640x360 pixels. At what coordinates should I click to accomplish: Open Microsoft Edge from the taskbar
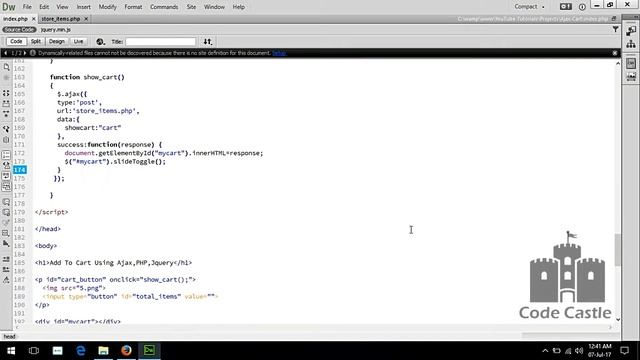point(80,350)
